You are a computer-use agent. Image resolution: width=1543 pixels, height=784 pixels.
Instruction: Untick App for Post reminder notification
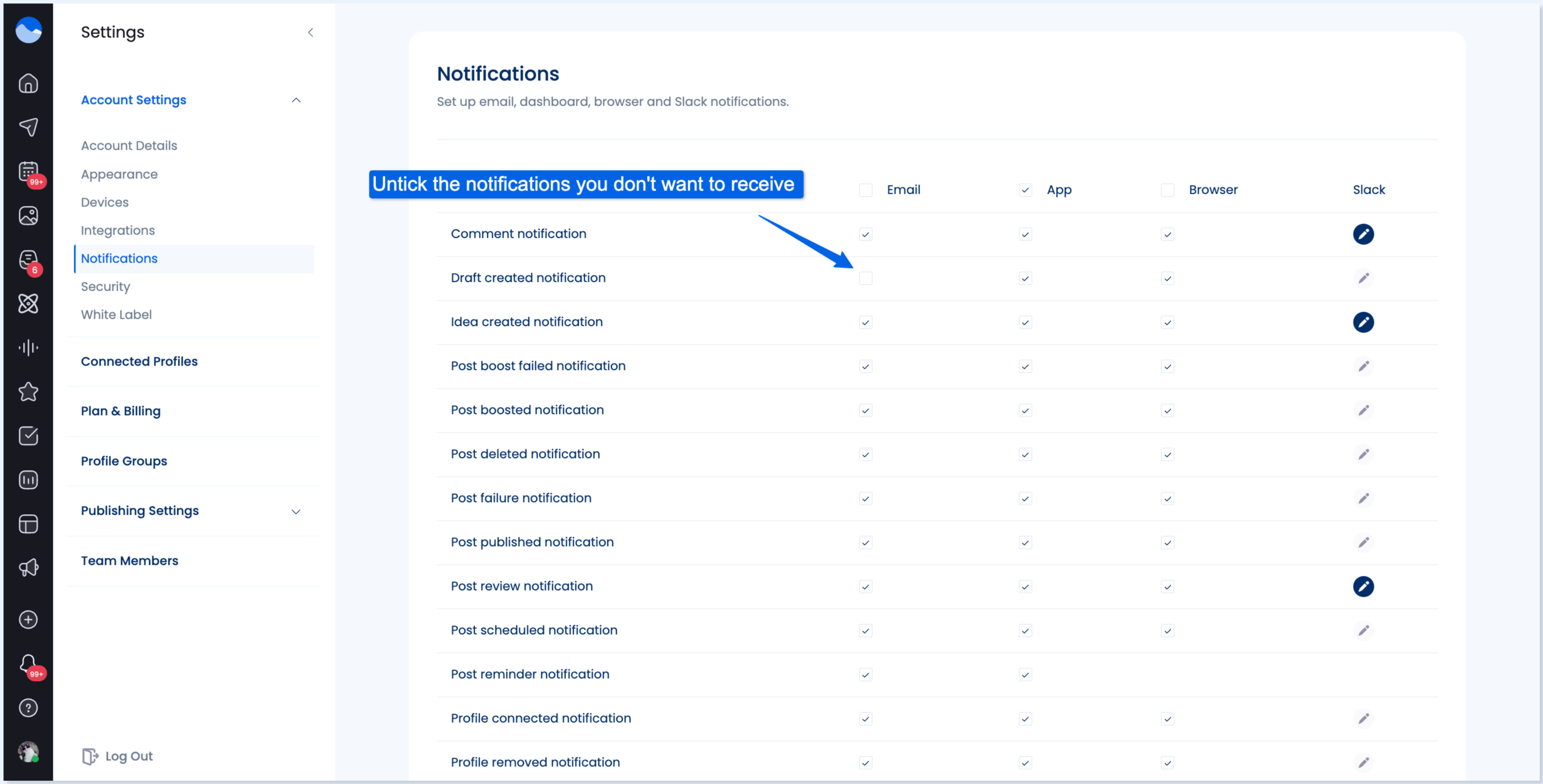tap(1025, 674)
